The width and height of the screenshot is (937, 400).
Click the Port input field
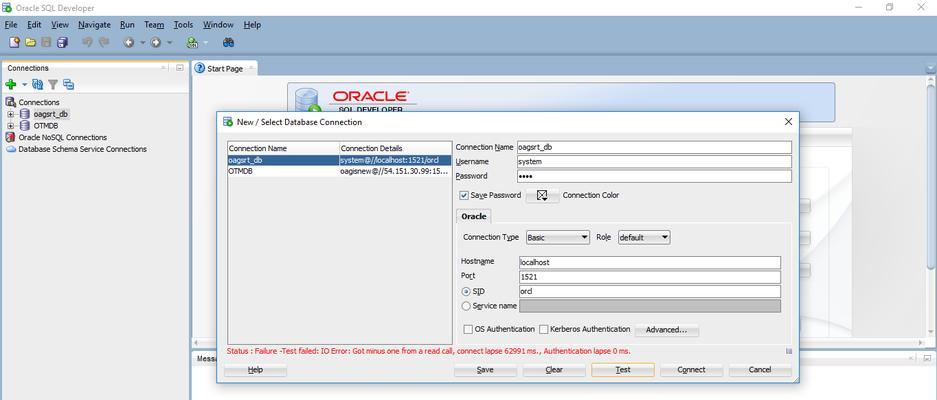[x=650, y=277]
